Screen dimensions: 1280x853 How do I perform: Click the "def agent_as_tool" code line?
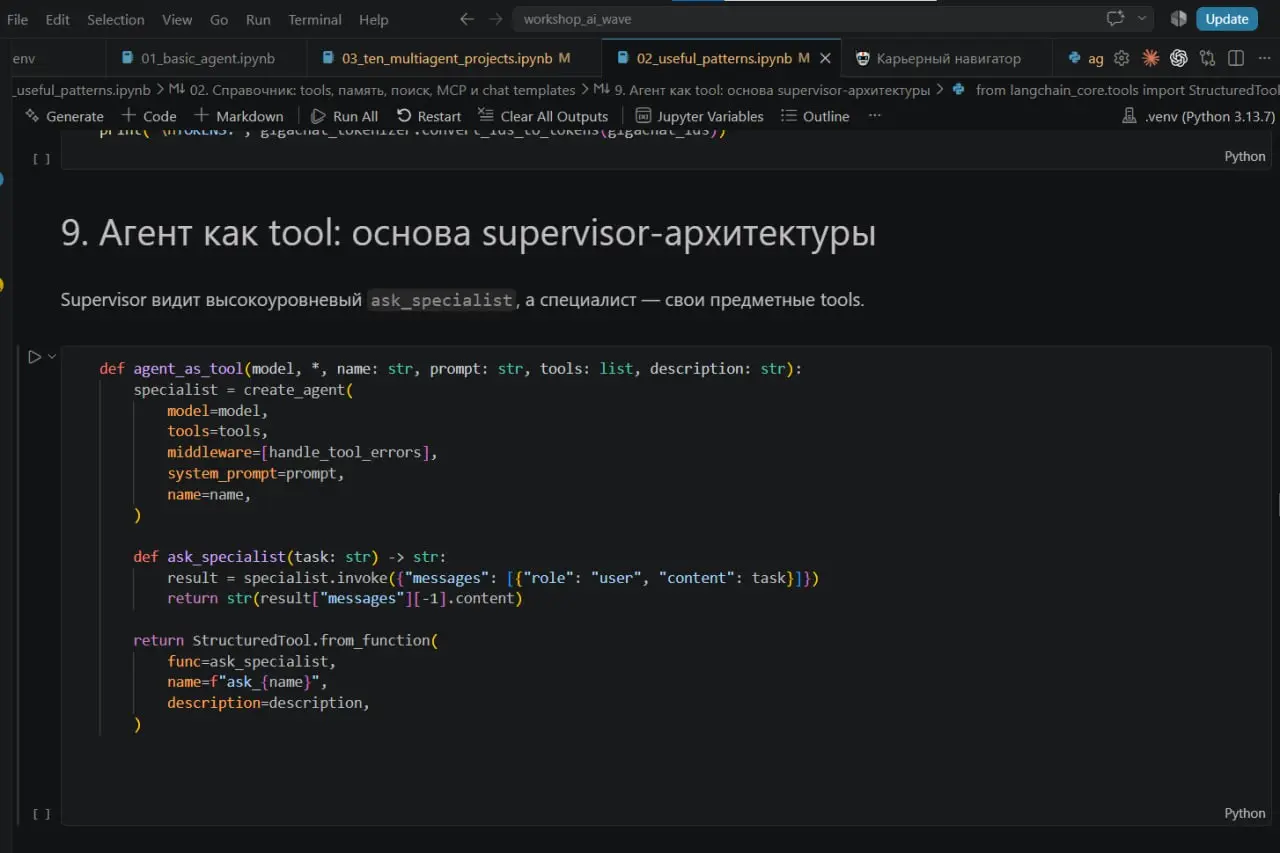click(x=450, y=368)
